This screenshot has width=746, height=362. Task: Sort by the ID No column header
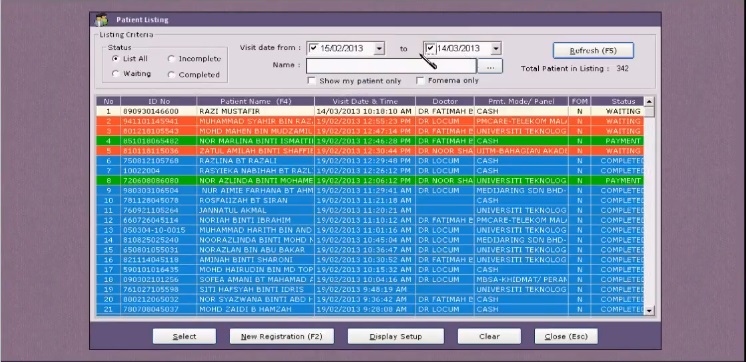pos(158,101)
